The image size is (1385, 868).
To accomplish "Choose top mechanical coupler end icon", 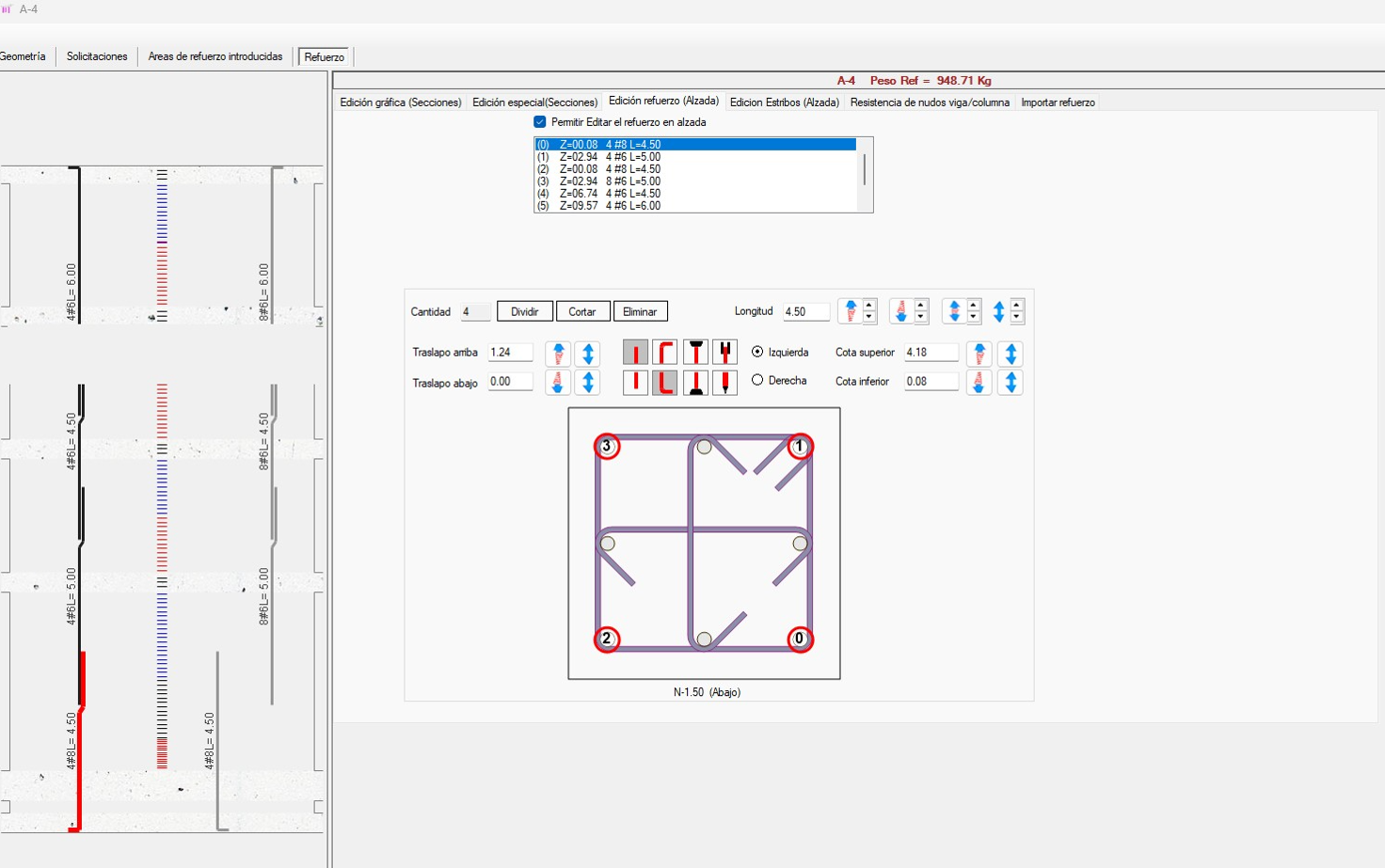I will 724,353.
